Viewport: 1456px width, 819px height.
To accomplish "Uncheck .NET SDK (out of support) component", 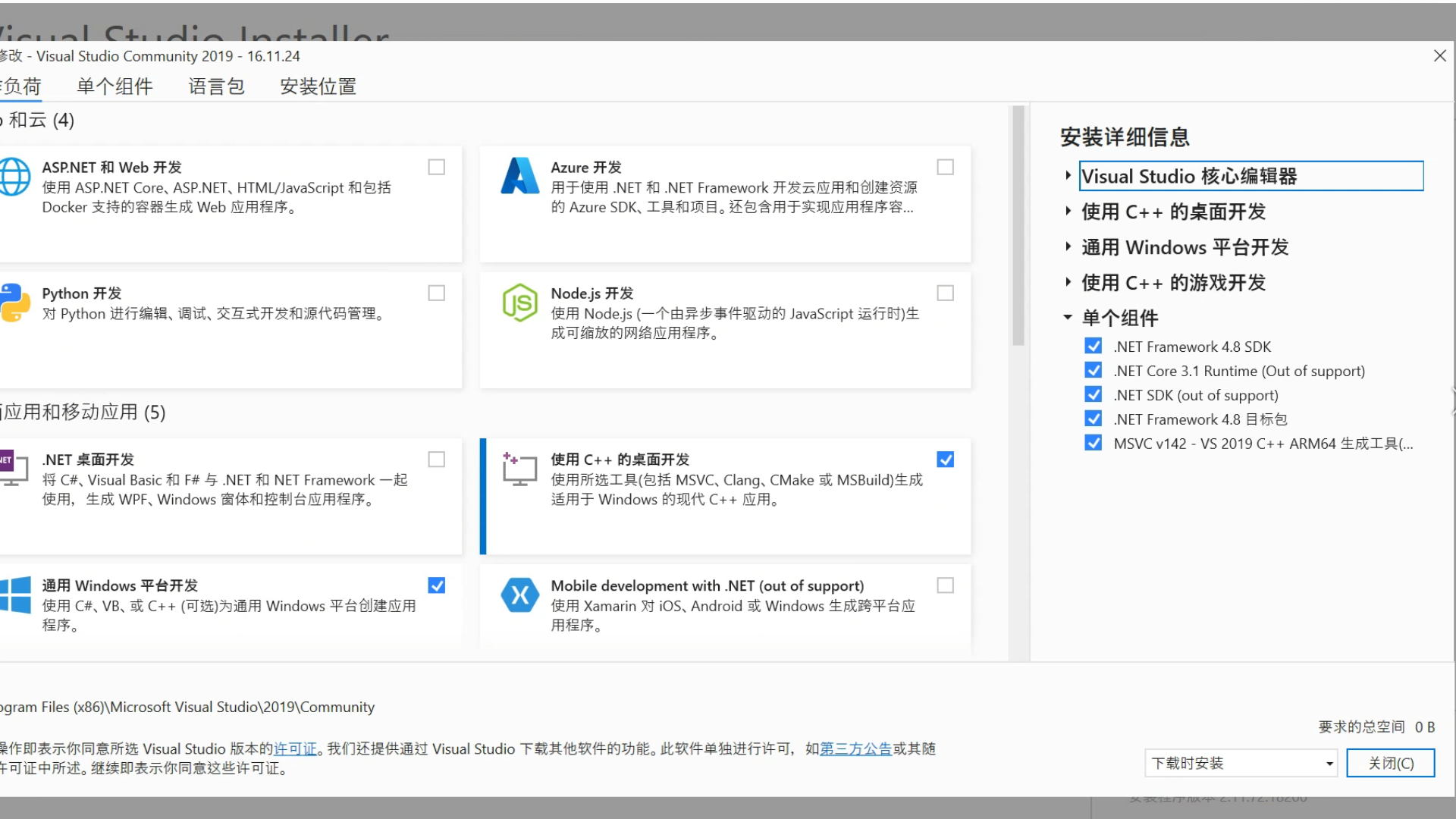I will click(1094, 394).
